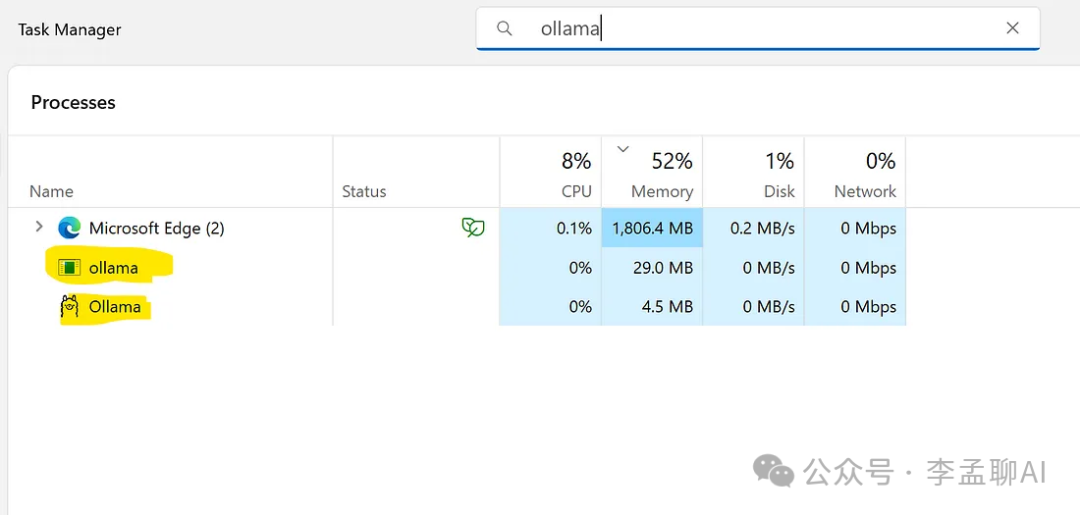
Task: Click the llama icon of Ollama
Action: (70, 306)
